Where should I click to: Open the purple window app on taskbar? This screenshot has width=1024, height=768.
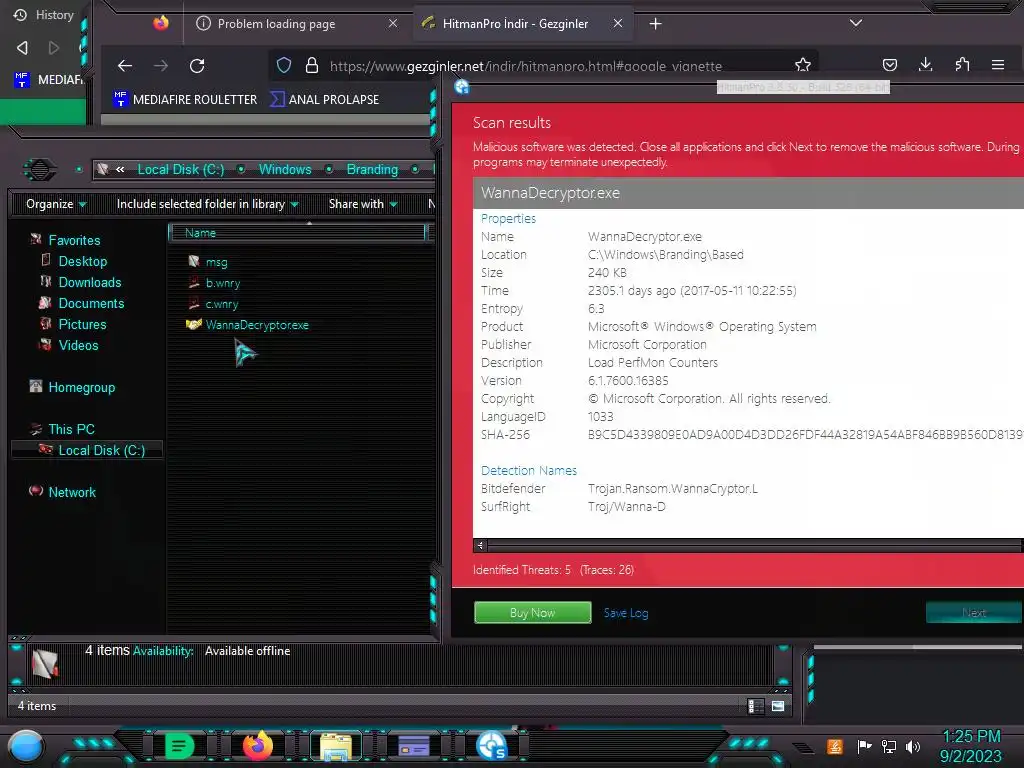pos(413,746)
